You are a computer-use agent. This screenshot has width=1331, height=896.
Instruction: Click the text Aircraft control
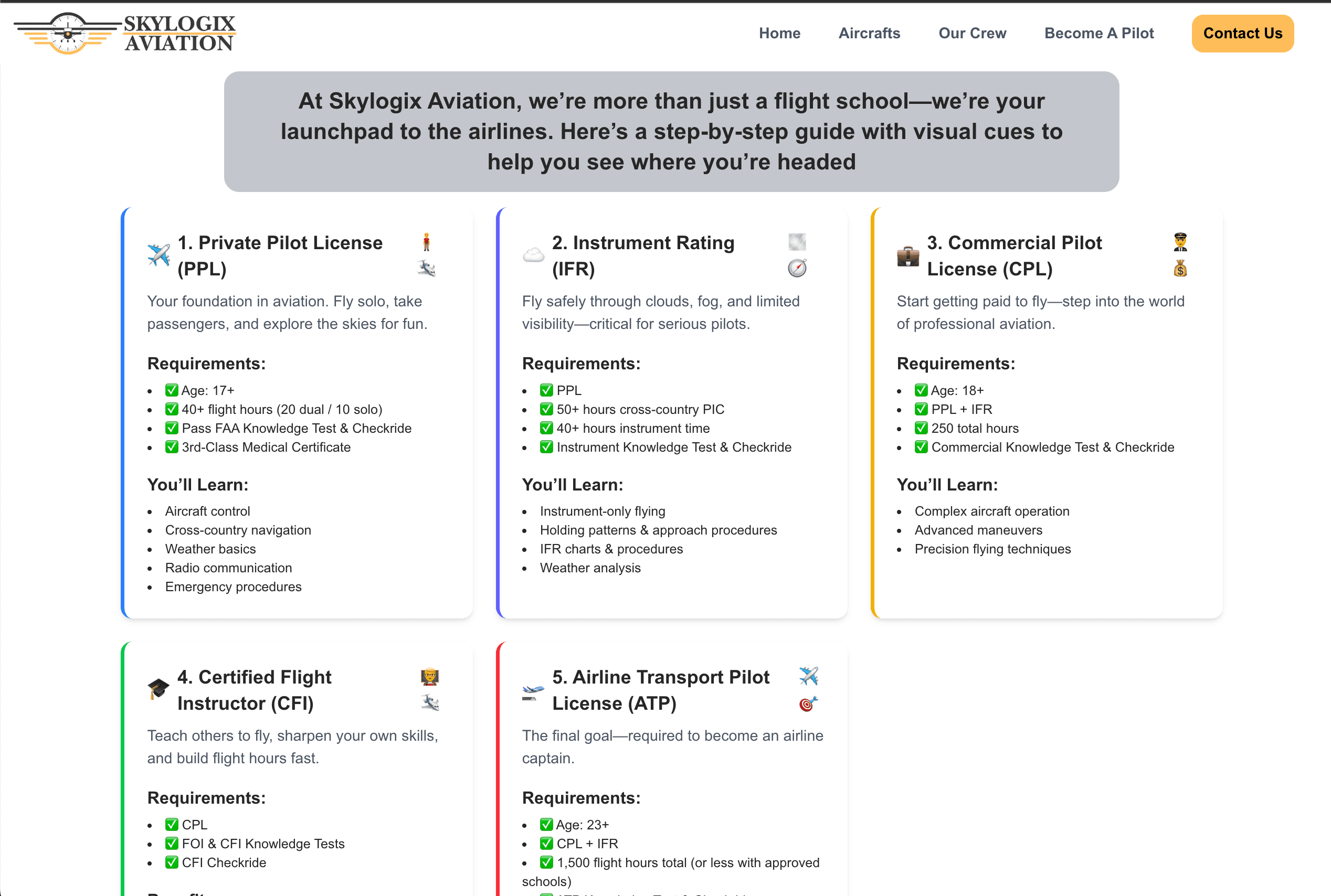(x=207, y=511)
